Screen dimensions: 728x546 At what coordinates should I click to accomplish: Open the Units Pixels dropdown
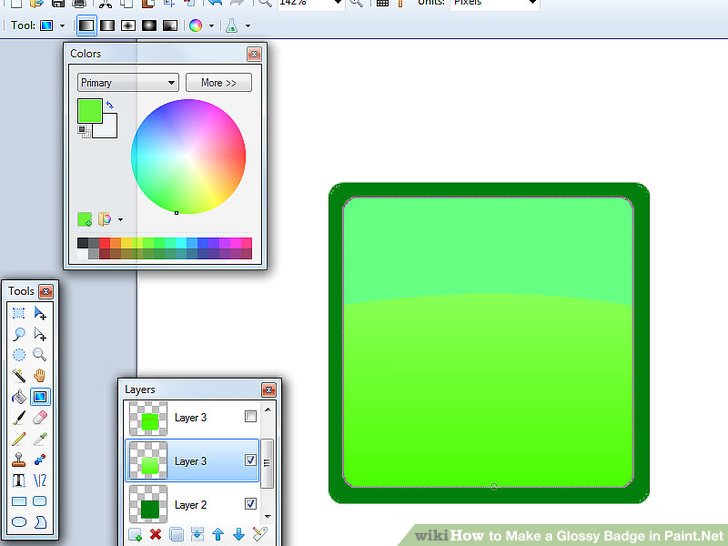click(533, 3)
